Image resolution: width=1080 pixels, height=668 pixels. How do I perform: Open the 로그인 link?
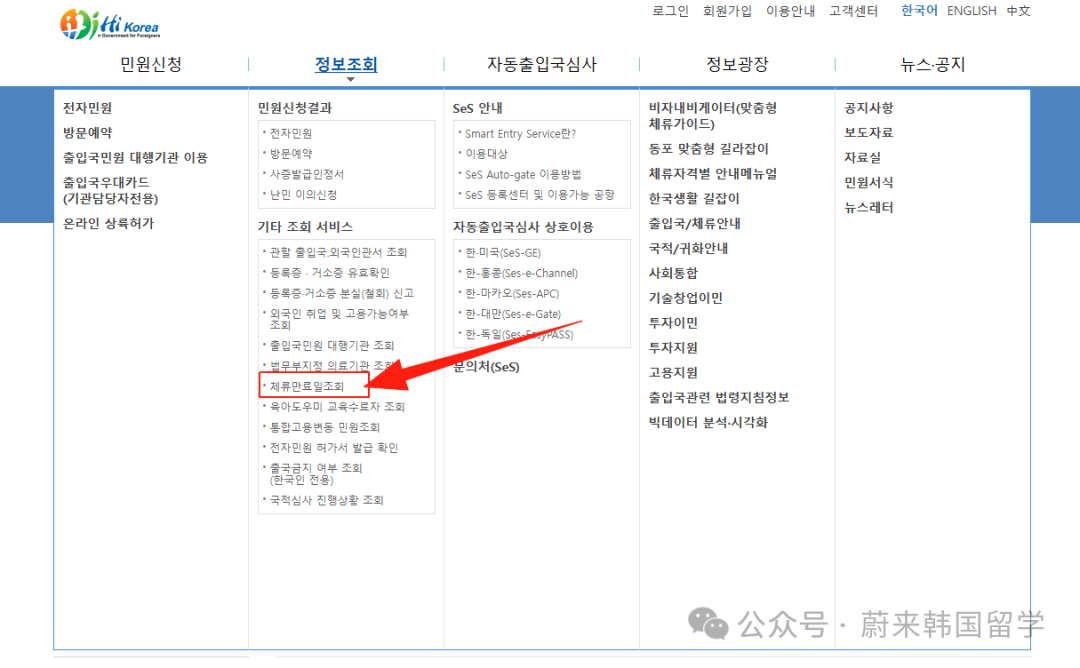coord(670,11)
